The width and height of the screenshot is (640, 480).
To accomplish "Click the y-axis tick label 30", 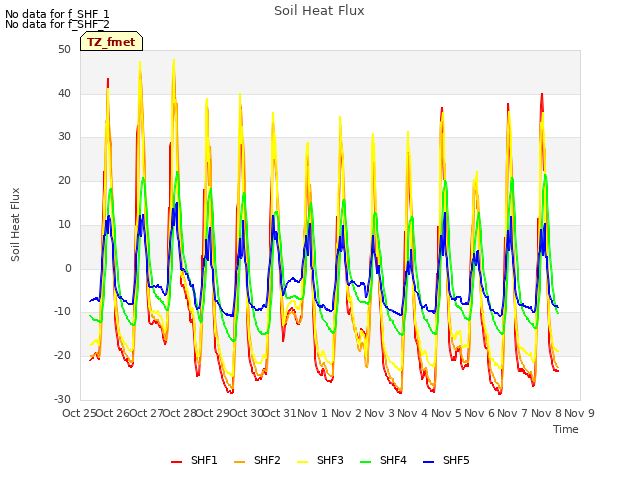I will (64, 136).
